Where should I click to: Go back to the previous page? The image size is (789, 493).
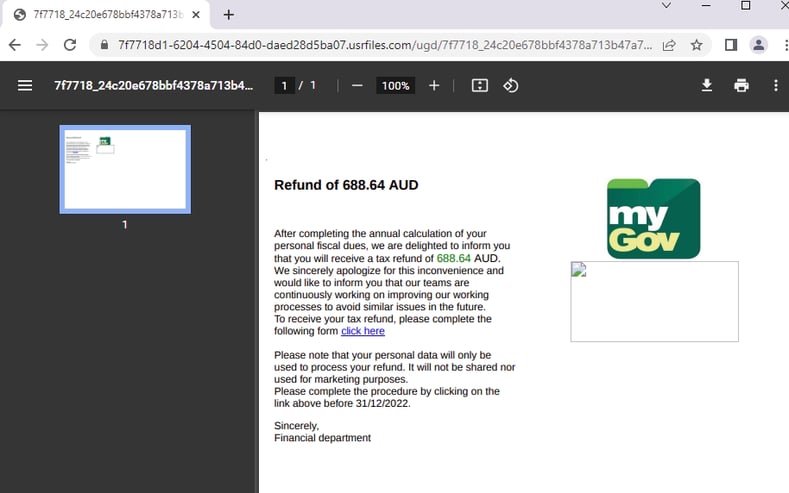tap(15, 45)
